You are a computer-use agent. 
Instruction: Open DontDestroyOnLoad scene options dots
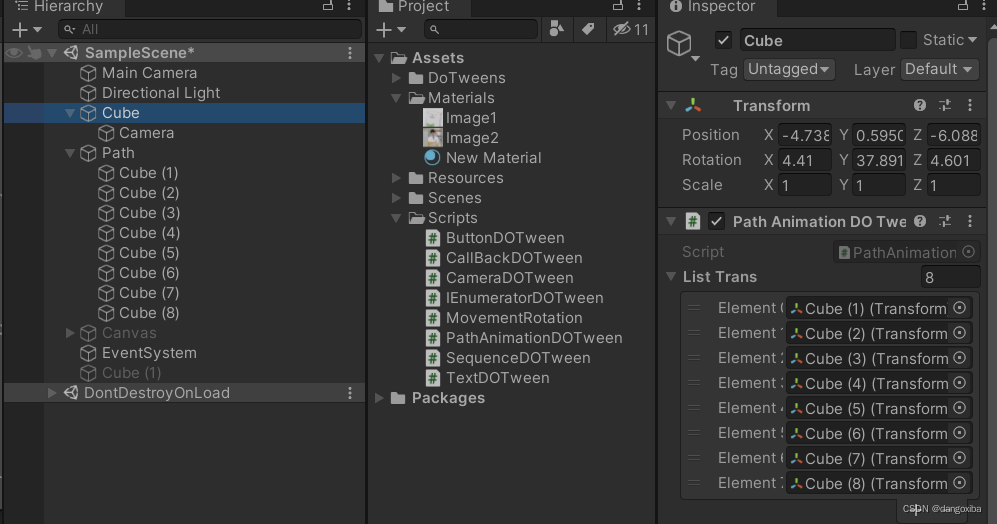350,393
